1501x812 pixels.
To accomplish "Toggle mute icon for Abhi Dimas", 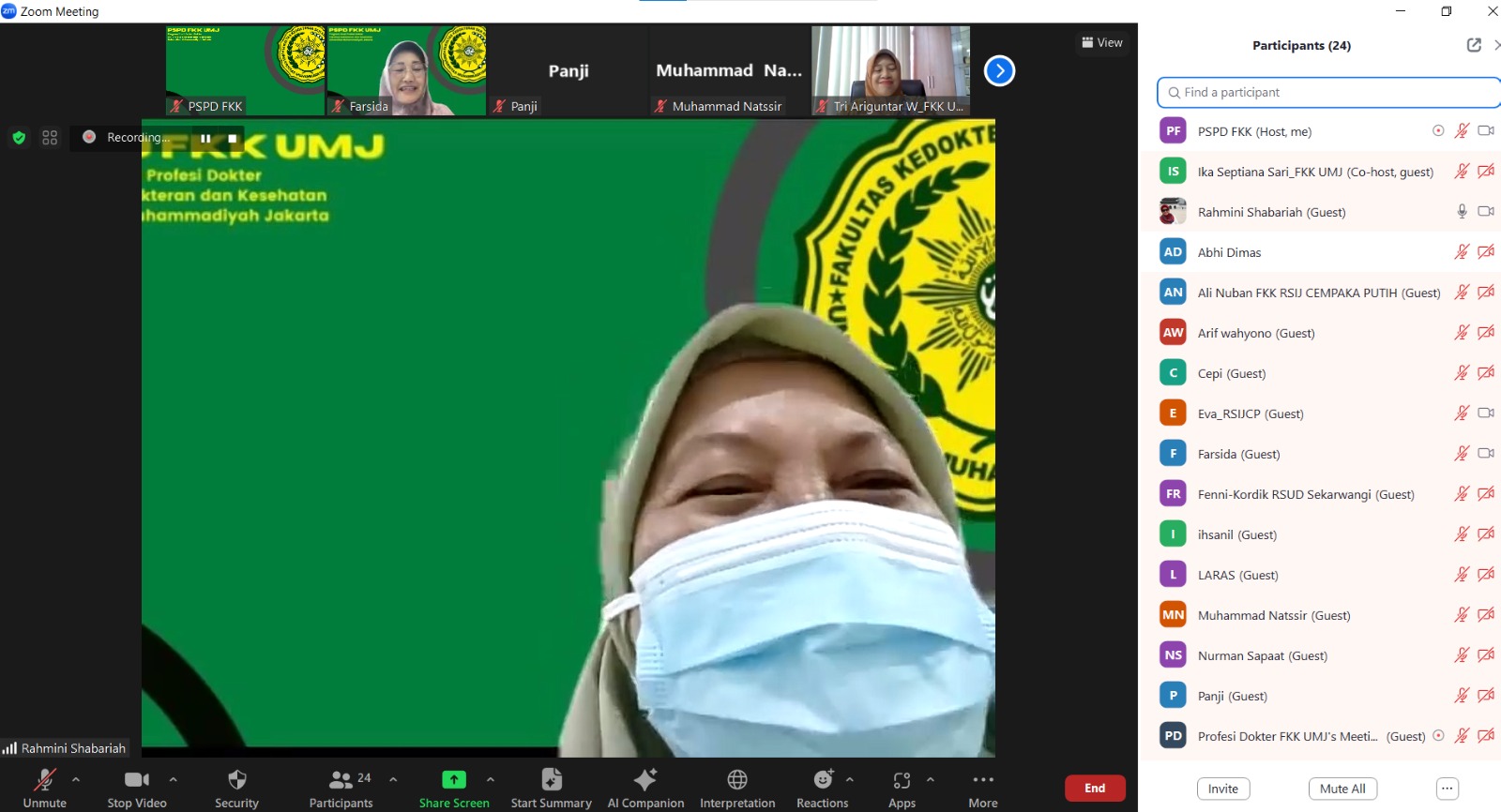I will pyautogui.click(x=1462, y=252).
